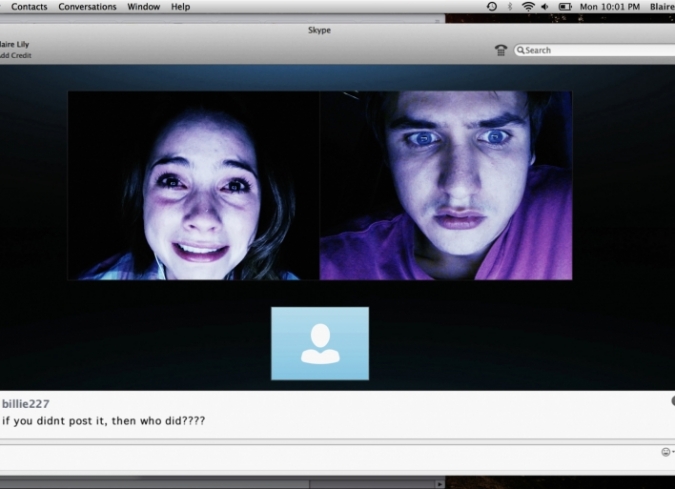Click the magnifier icon in Search
The height and width of the screenshot is (489, 675).
(x=520, y=50)
